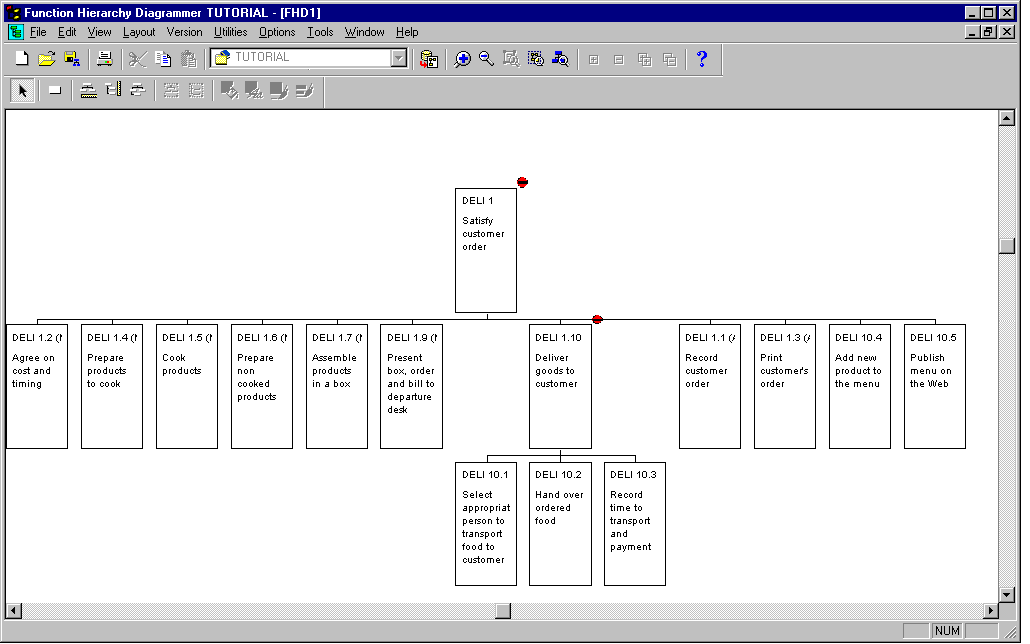Select the DELI 1 Satisfy customer order box
Image resolution: width=1030 pixels, height=644 pixels.
pyautogui.click(x=486, y=250)
